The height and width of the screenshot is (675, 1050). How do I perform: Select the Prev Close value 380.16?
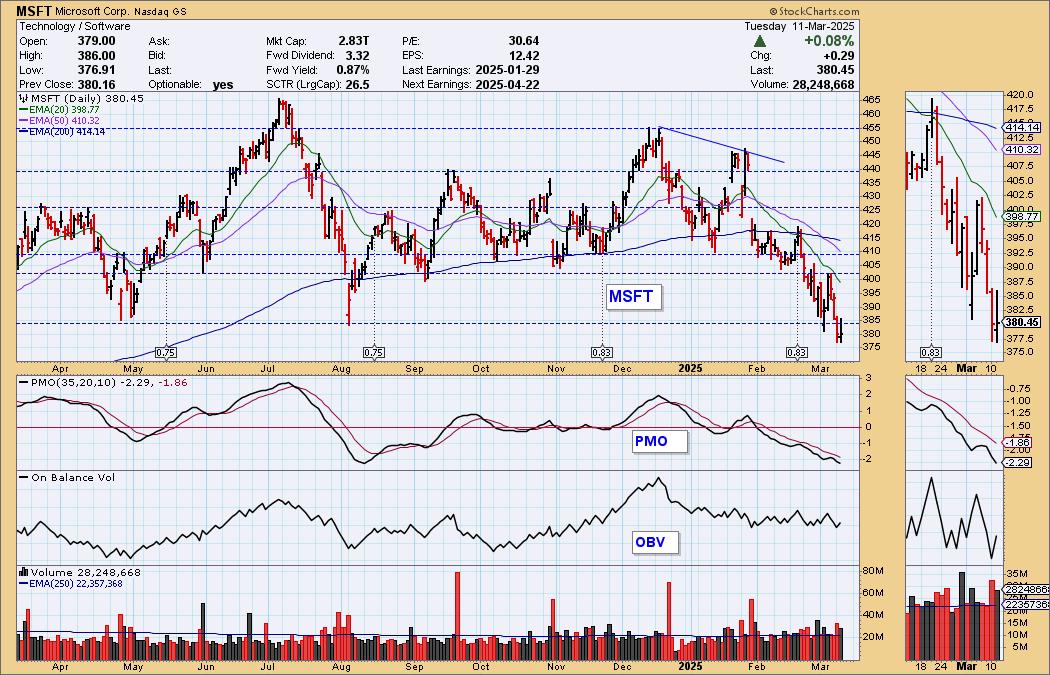[95, 84]
